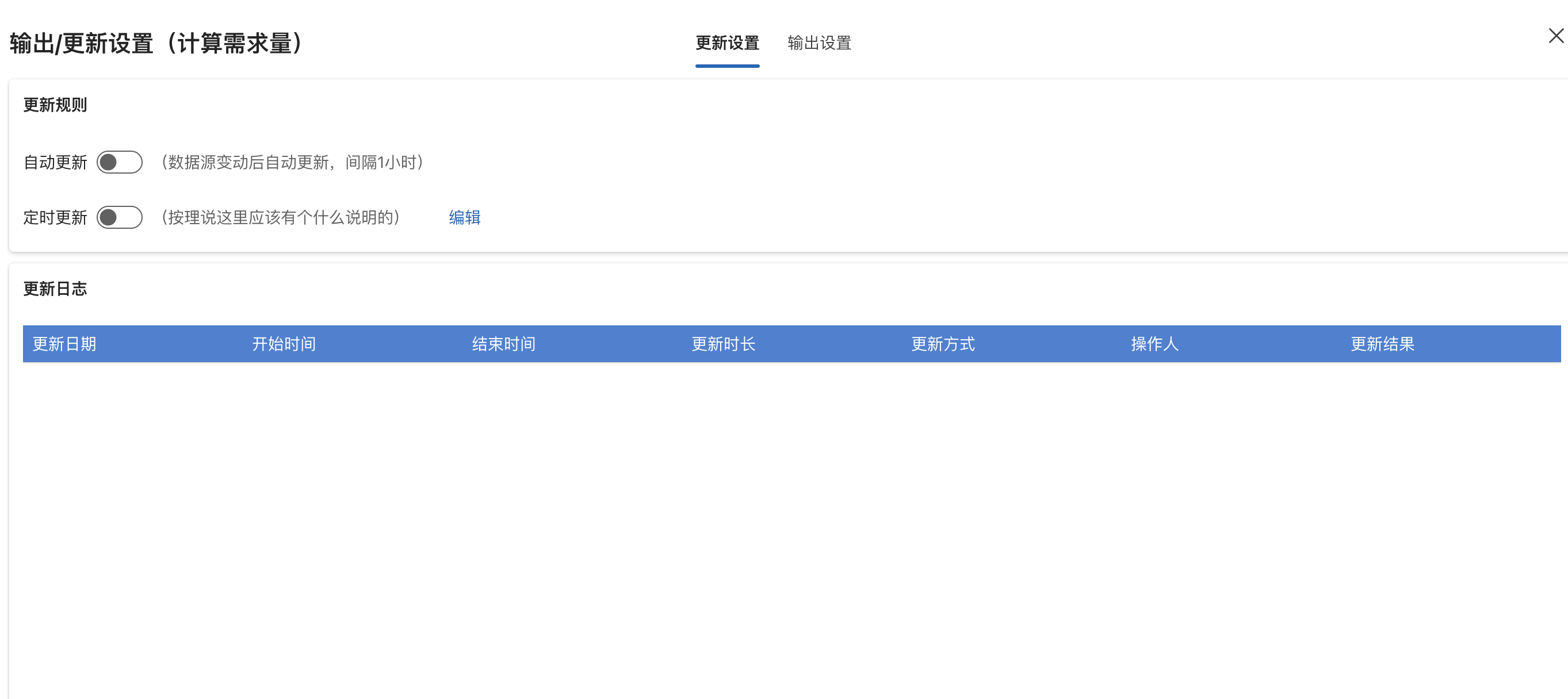Sort the table by 更新日期 column
The width and height of the screenshot is (1568, 699).
click(64, 344)
